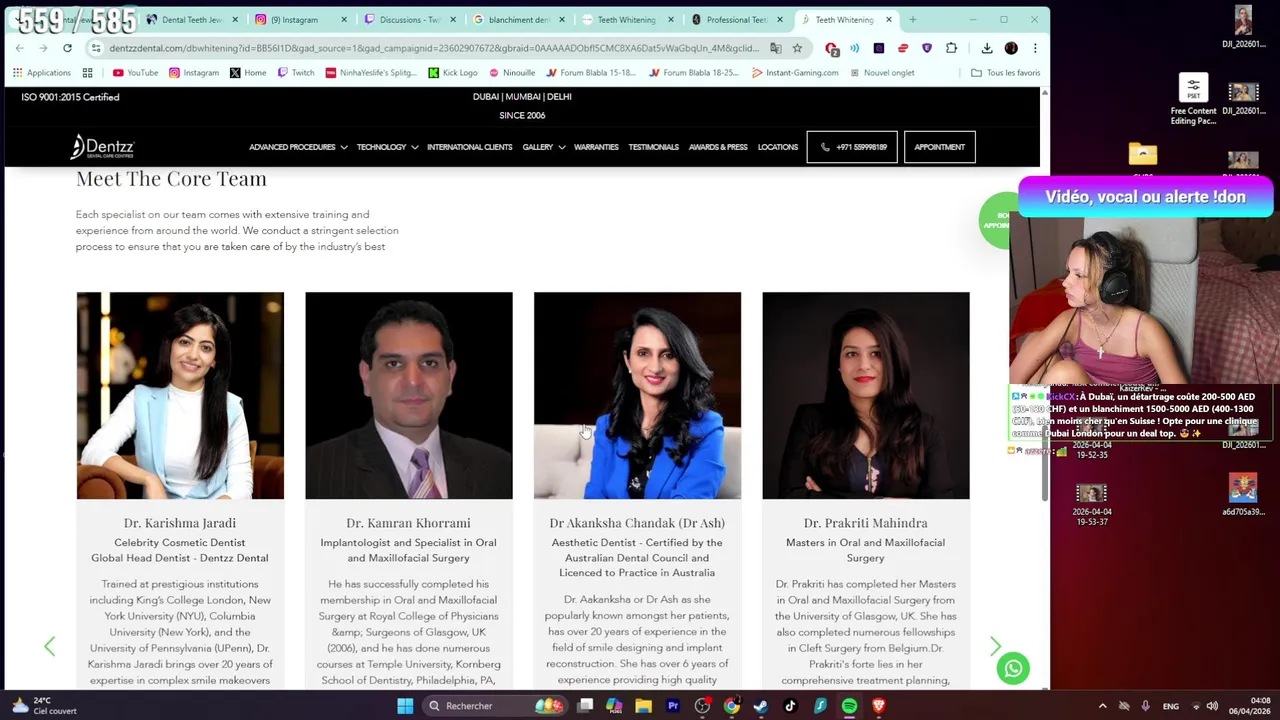Go back with the browser back arrow
The image size is (1280, 720).
click(19, 48)
